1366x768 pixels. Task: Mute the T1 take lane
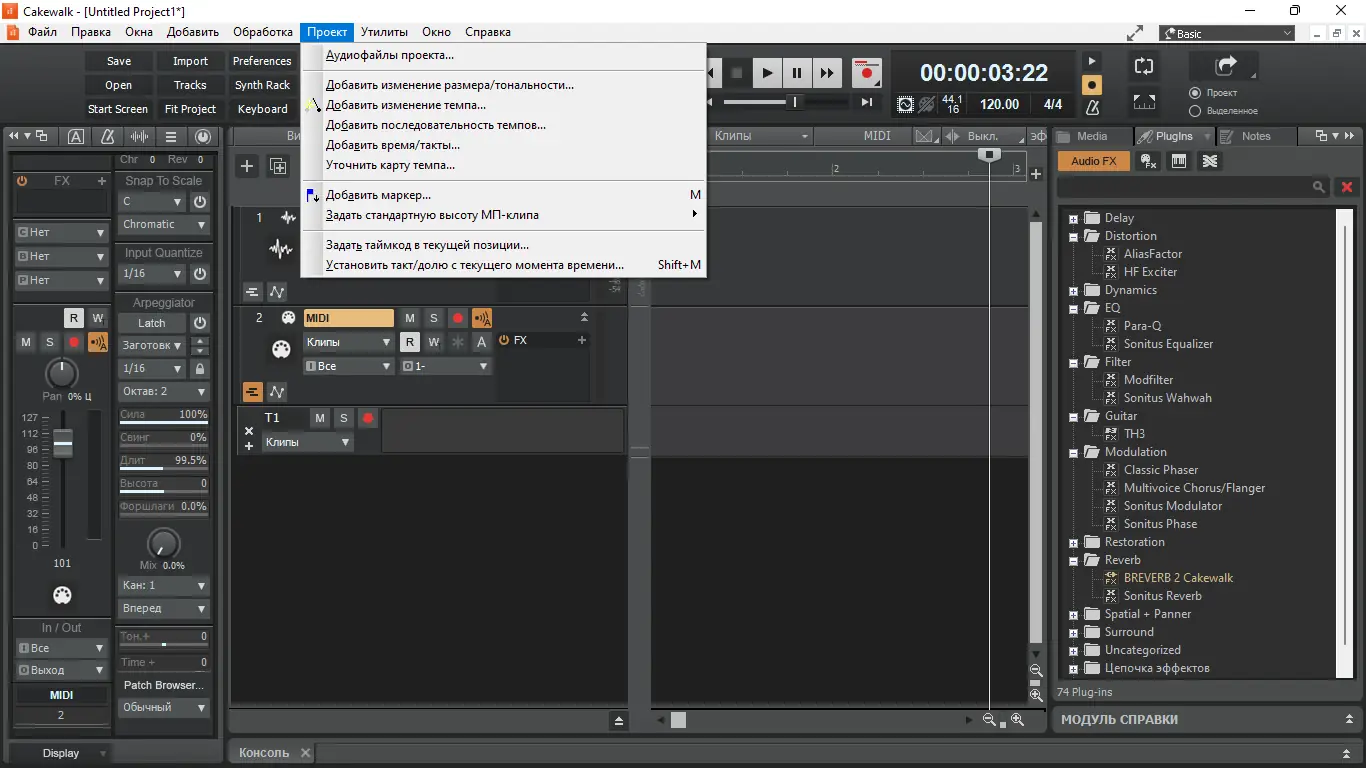tap(320, 418)
